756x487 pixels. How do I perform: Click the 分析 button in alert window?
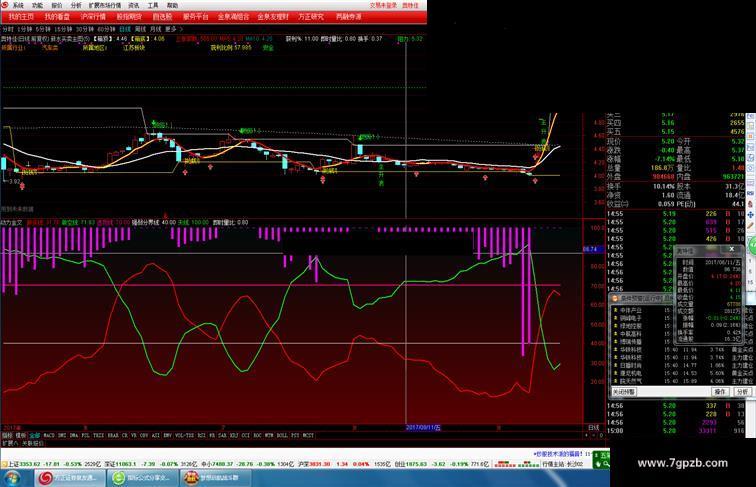[x=742, y=392]
